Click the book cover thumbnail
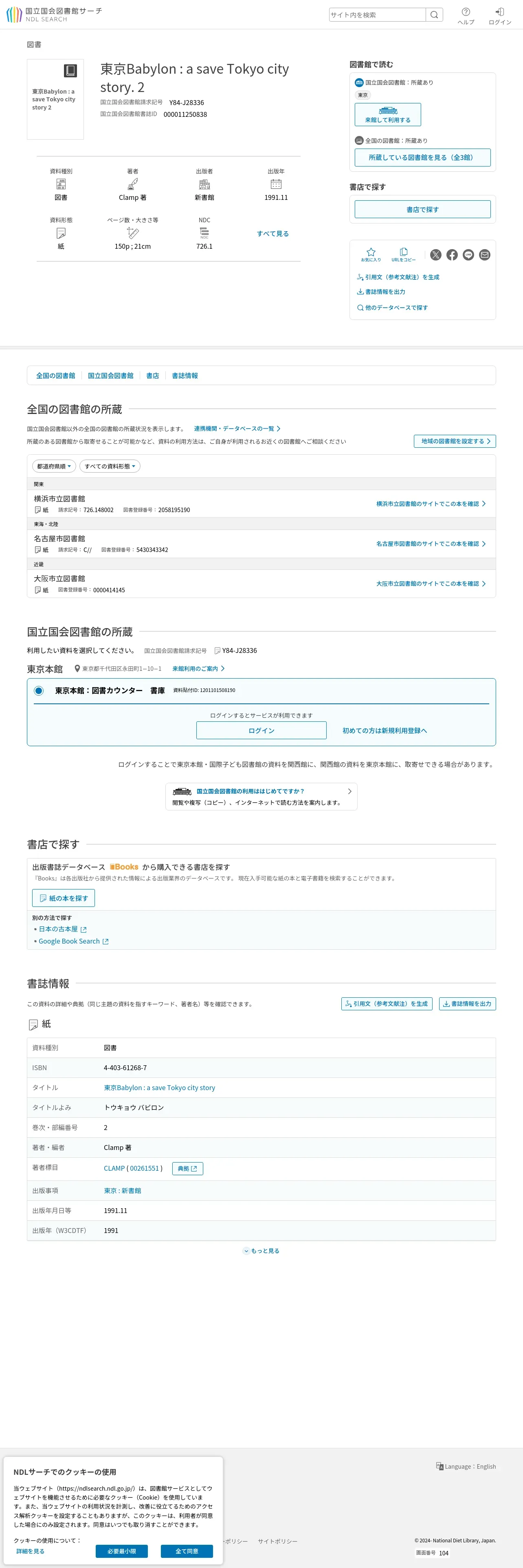Viewport: 523px width, 1568px height. pyautogui.click(x=55, y=99)
